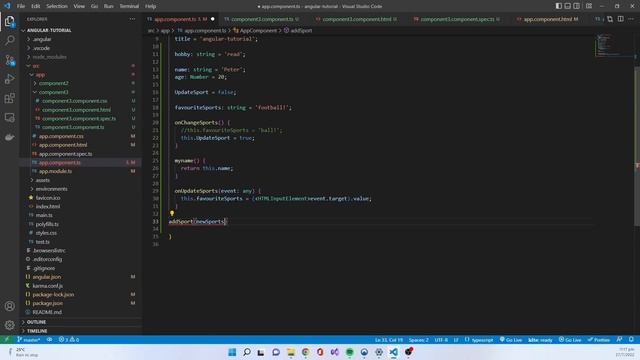Click AppComponent in the breadcrumbs
The width and height of the screenshot is (640, 360).
(x=258, y=31)
